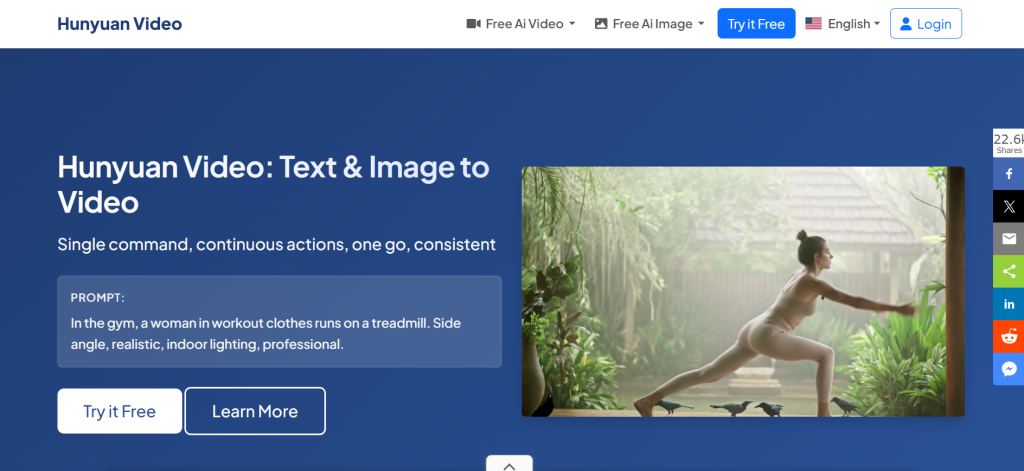Viewport: 1024px width, 471px height.
Task: Click the white Try it Free hero button
Action: (120, 411)
